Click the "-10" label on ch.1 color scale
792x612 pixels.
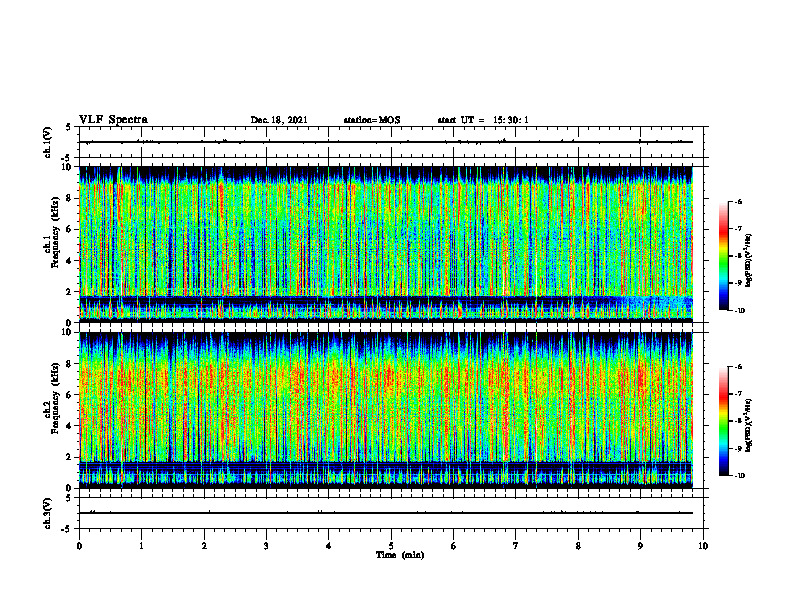pyautogui.click(x=739, y=311)
